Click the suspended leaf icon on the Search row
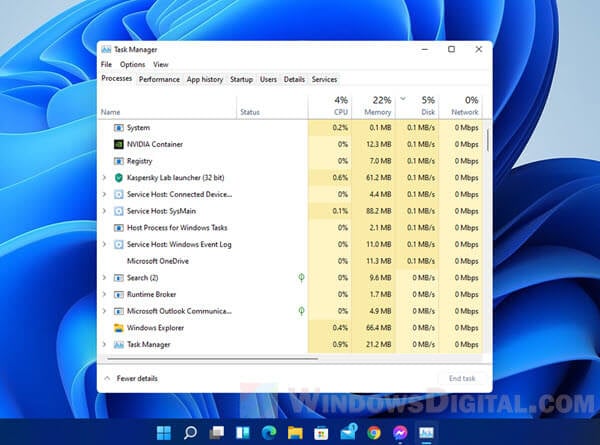The height and width of the screenshot is (445, 600). point(302,277)
